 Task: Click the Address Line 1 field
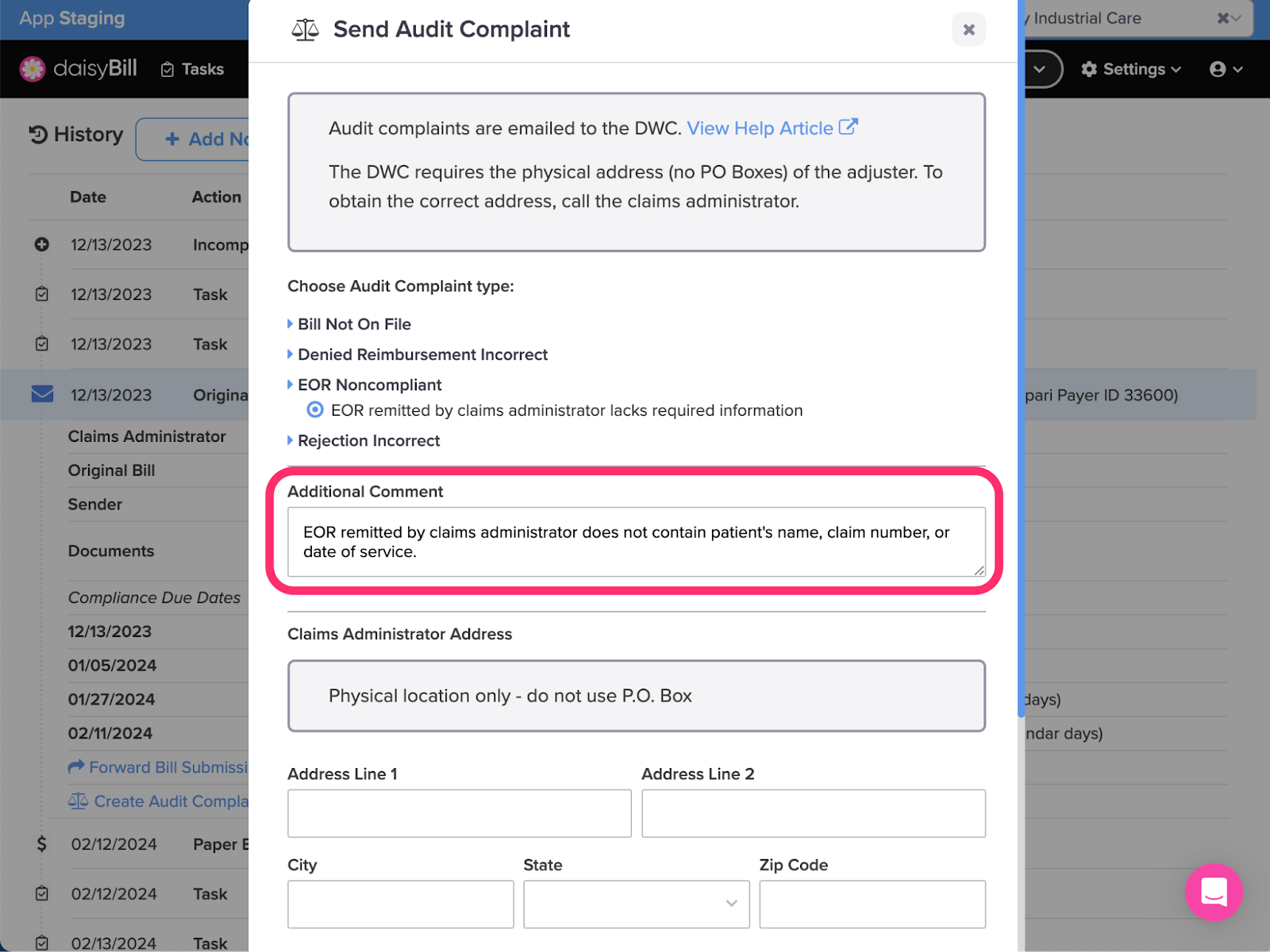pos(460,813)
